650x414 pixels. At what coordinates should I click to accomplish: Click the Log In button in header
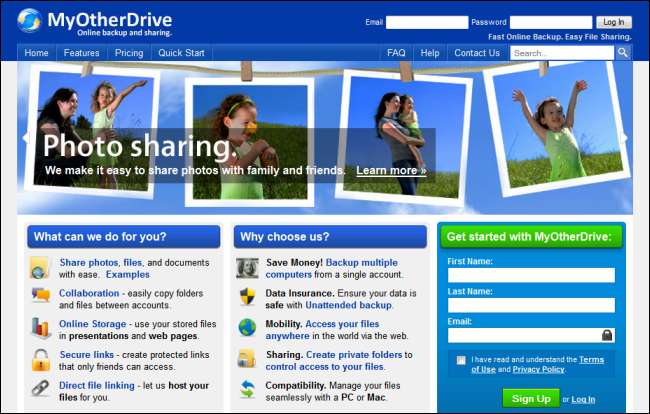coord(614,22)
